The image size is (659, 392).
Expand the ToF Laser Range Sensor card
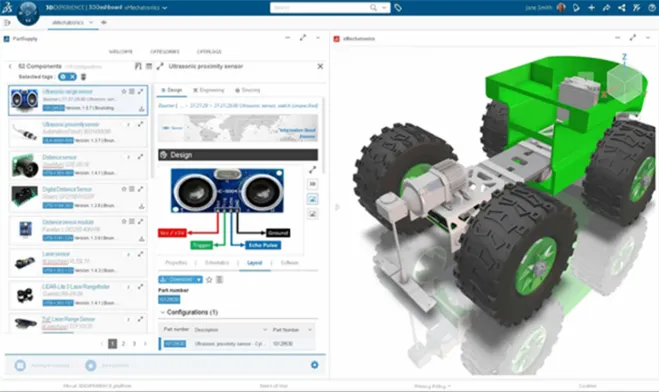click(x=140, y=319)
